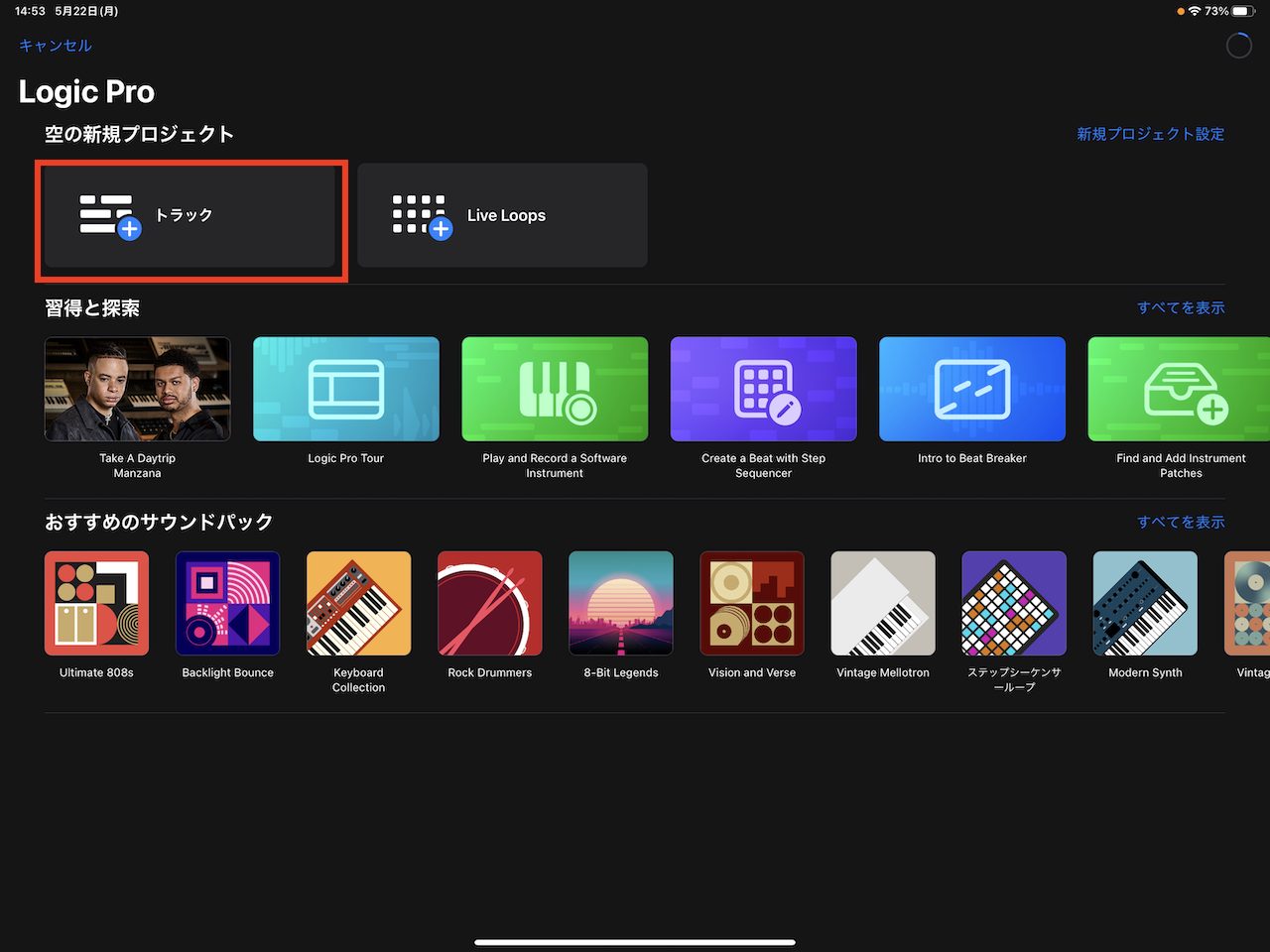The width and height of the screenshot is (1270, 952).
Task: Tap the Logic Pro title
Action: 86,91
